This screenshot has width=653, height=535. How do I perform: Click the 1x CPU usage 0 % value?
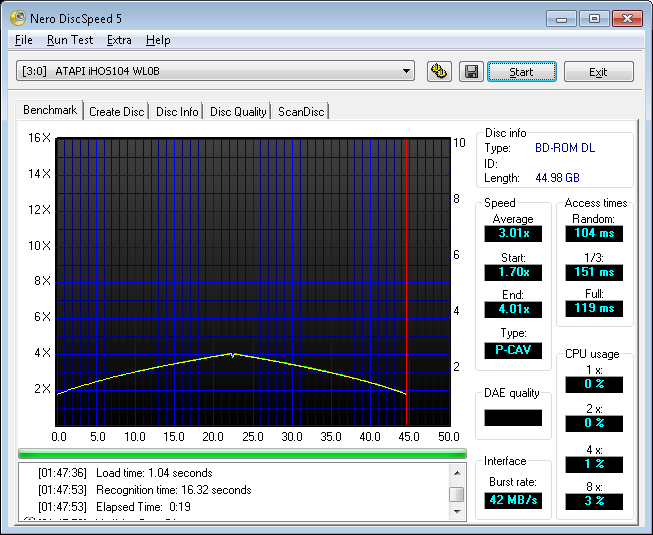click(x=594, y=384)
